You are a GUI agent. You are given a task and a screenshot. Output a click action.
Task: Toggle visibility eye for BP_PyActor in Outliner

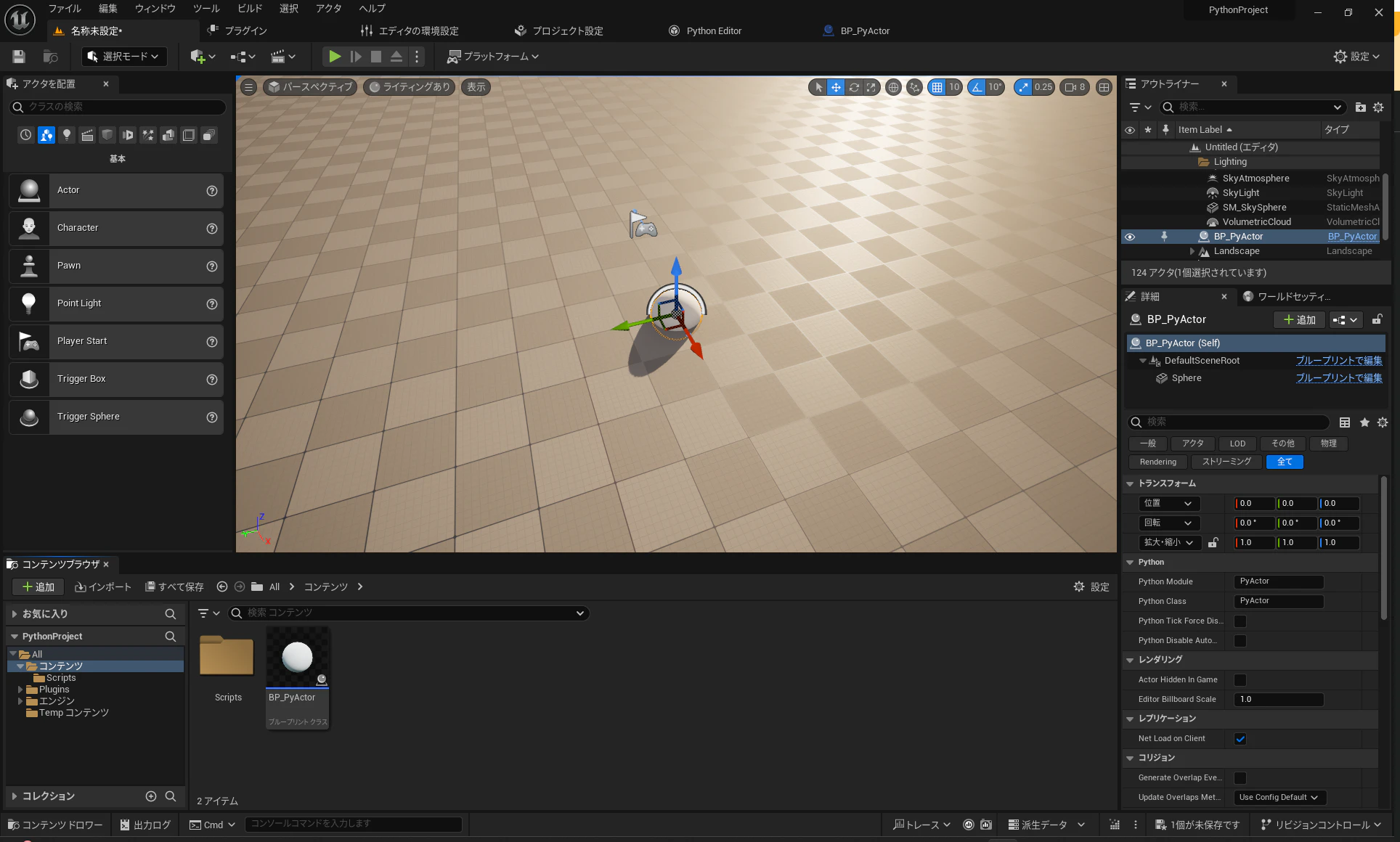[1130, 237]
